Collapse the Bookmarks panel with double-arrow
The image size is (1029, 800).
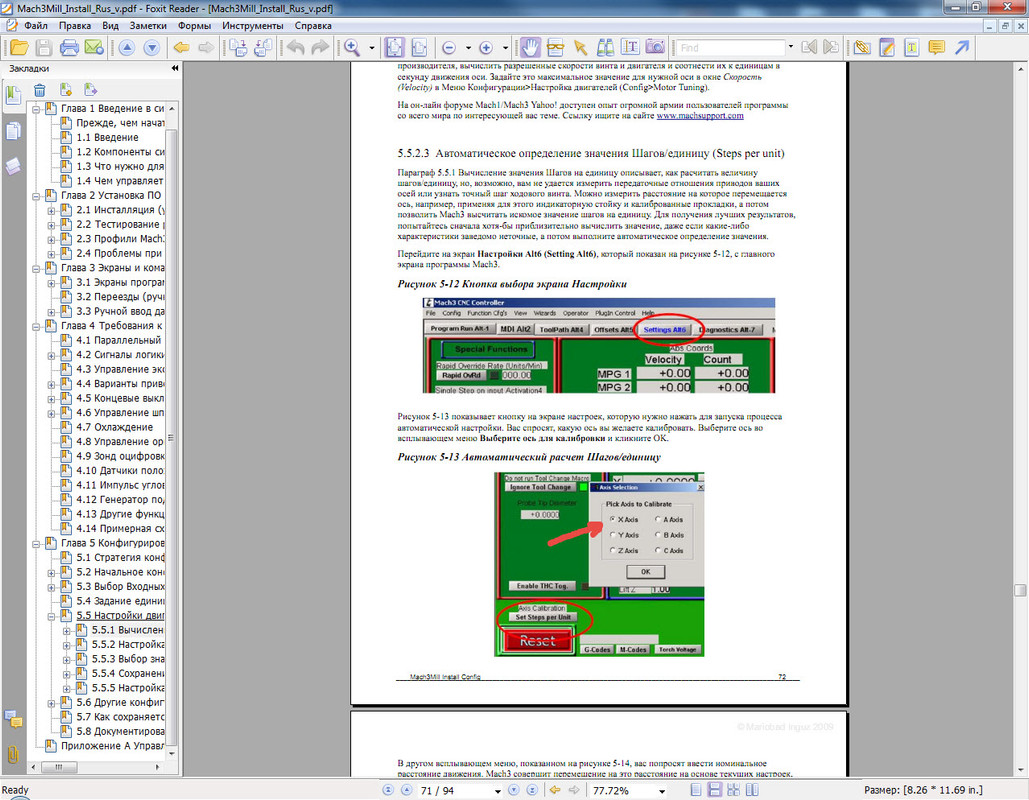pyautogui.click(x=175, y=68)
